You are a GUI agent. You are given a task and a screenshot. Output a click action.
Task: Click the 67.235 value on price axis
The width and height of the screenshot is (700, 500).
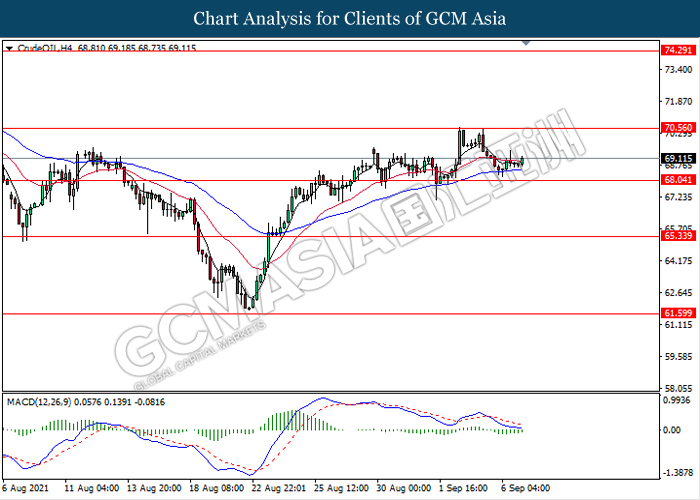(x=679, y=197)
